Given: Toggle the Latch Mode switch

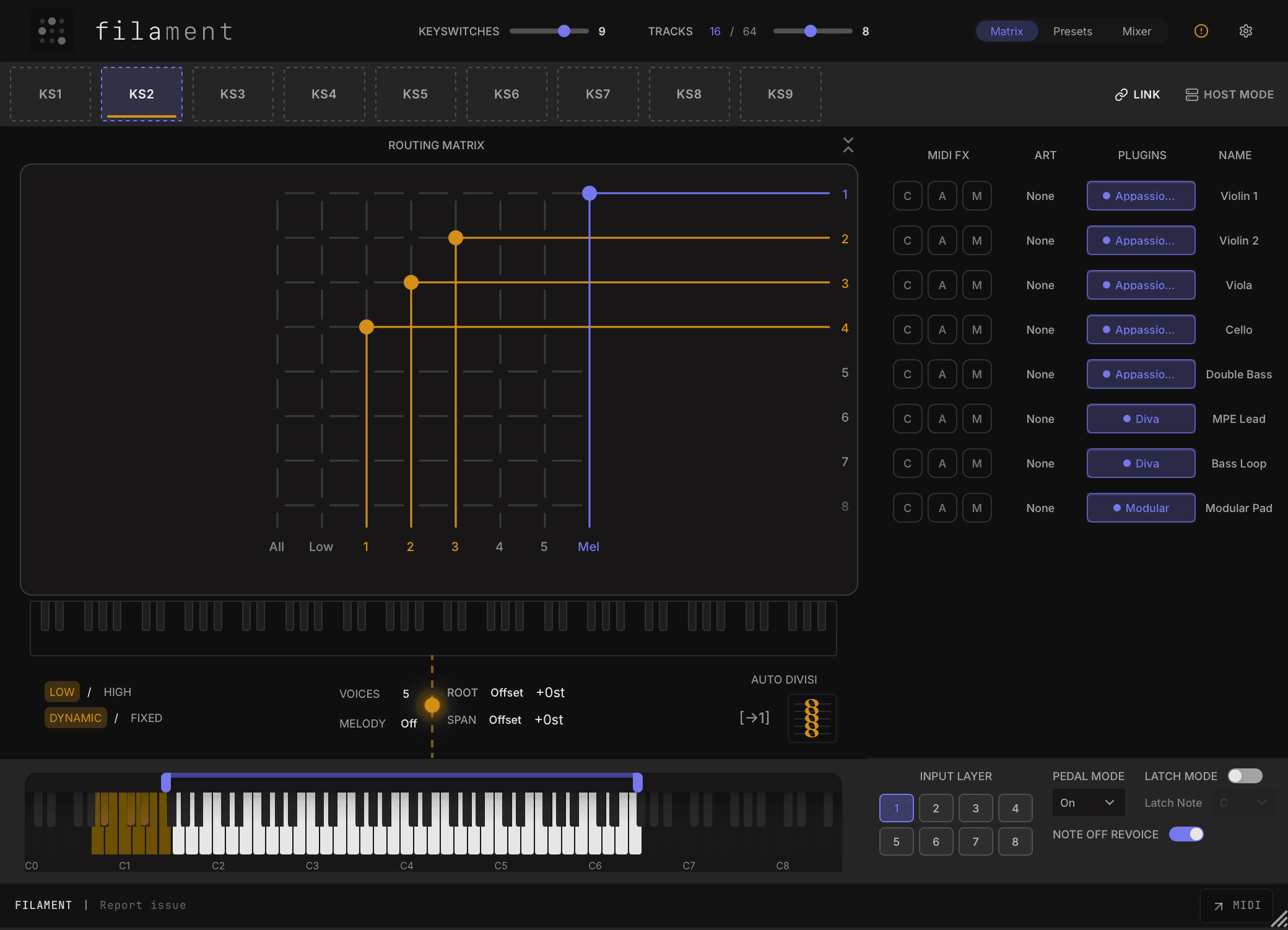Looking at the screenshot, I should 1245,776.
